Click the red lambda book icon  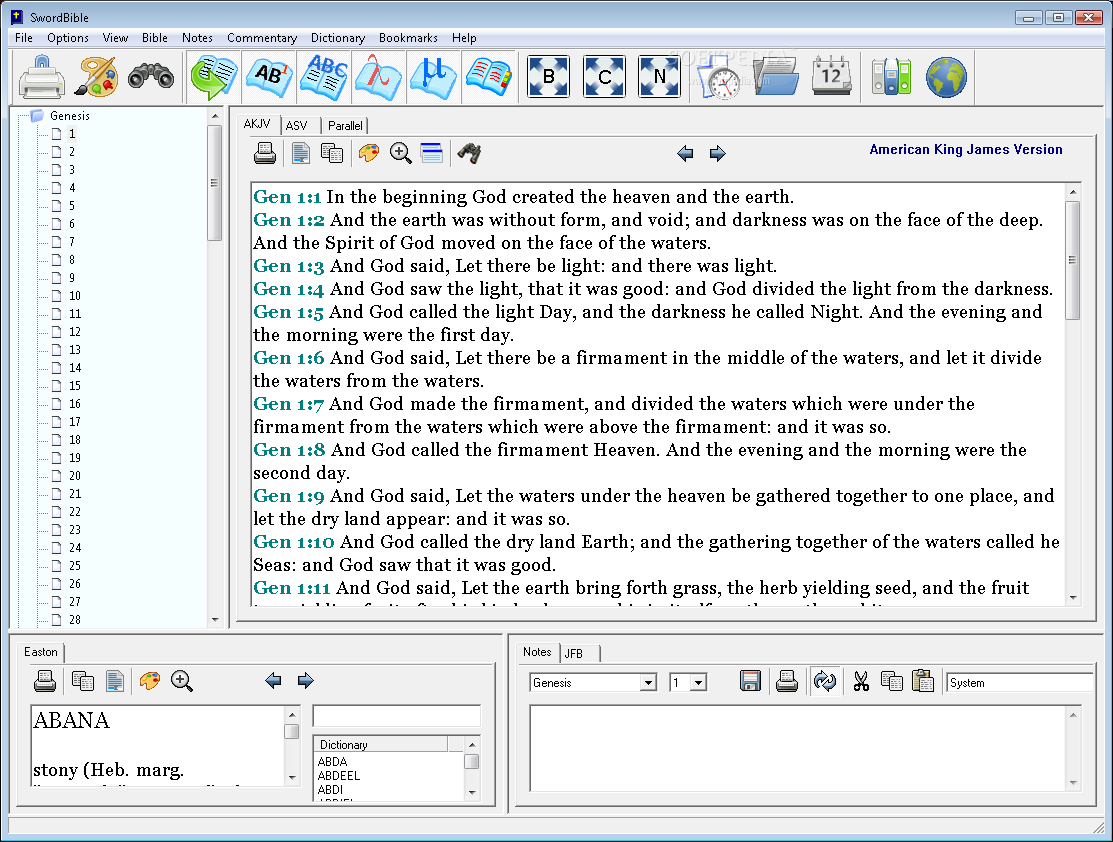[379, 77]
